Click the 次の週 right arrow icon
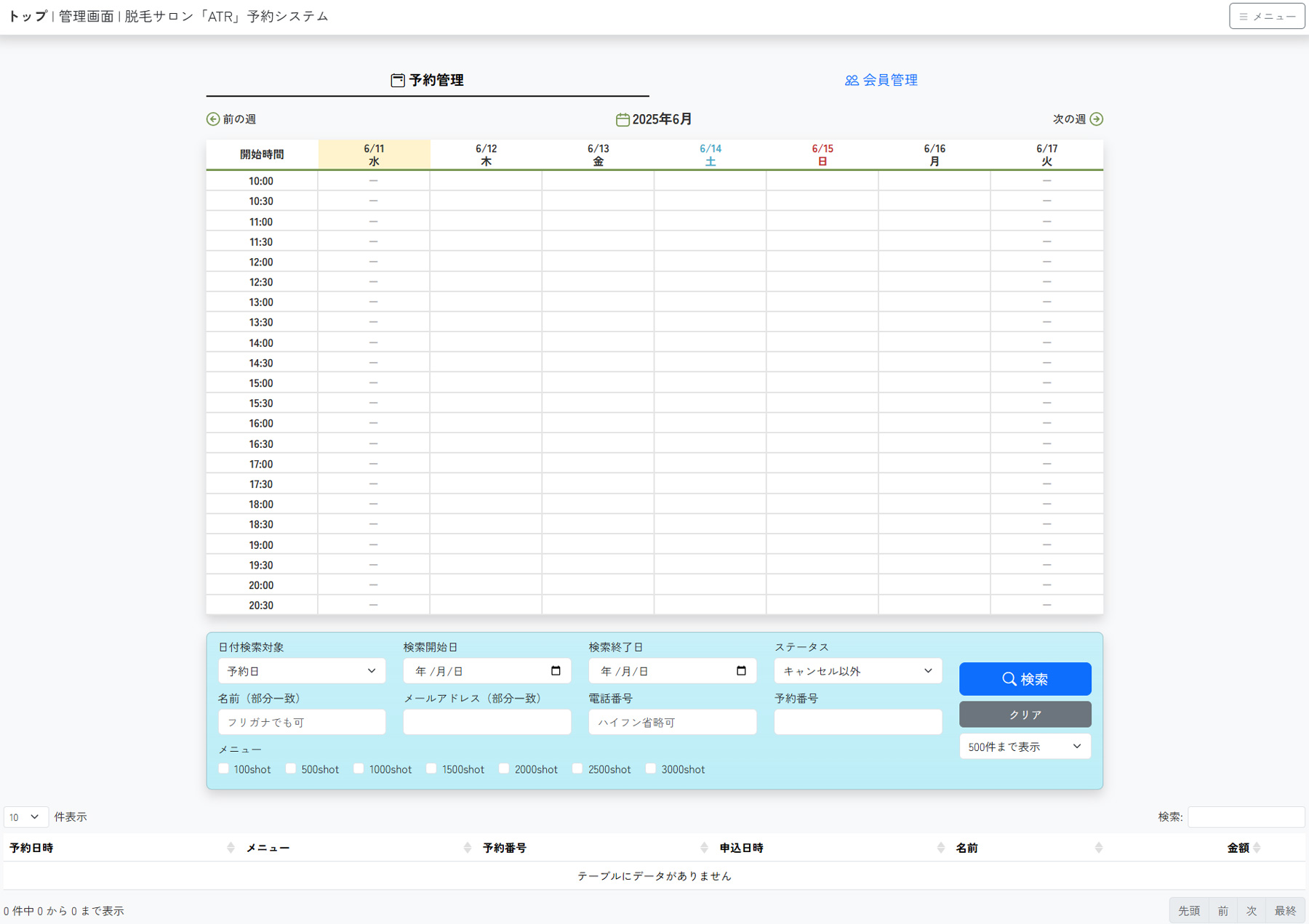Viewport: 1309px width, 924px height. pyautogui.click(x=1097, y=119)
